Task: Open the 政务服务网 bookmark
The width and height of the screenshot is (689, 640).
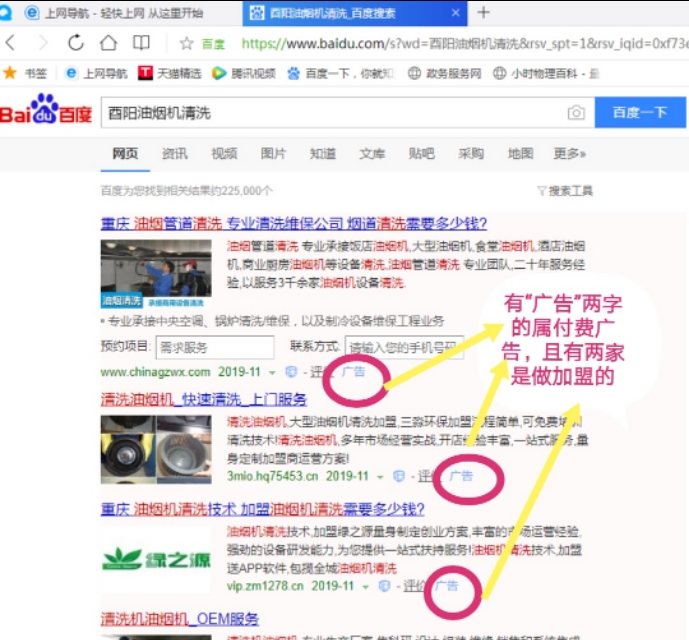Action: tap(444, 73)
